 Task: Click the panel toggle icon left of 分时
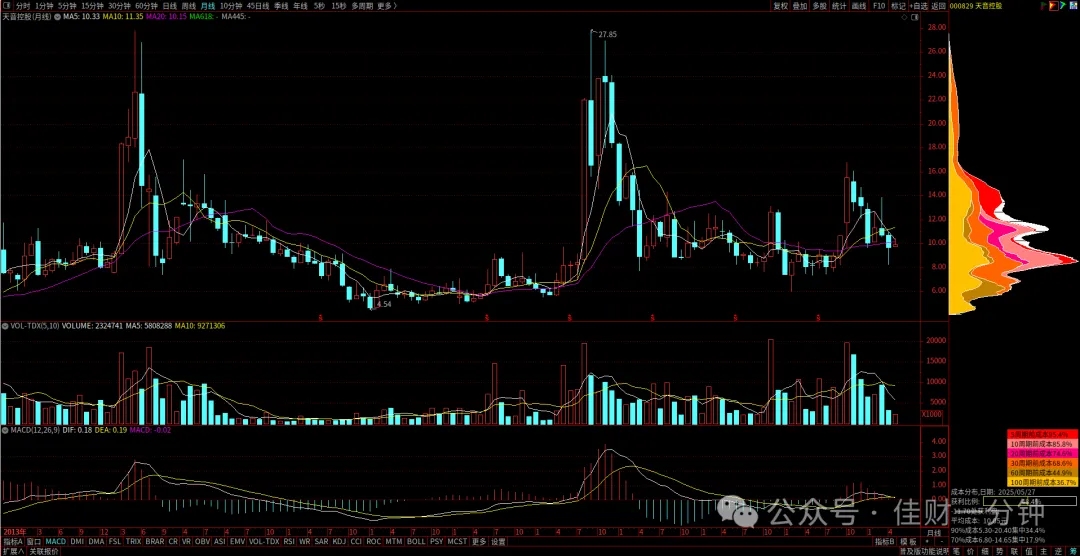coord(7,6)
